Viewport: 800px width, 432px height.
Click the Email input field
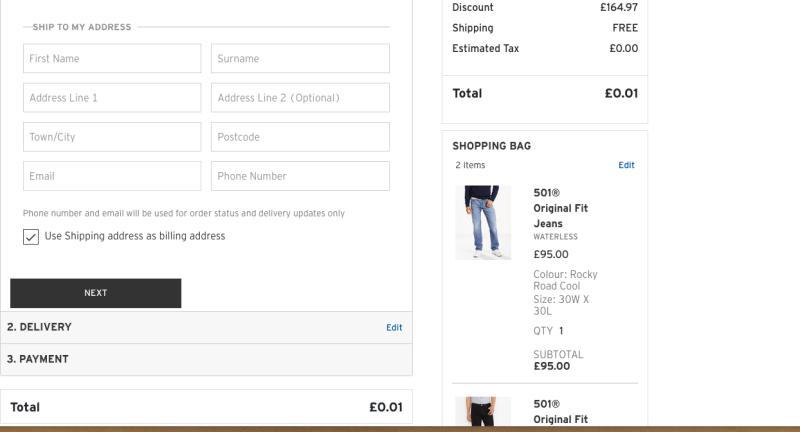coord(112,176)
